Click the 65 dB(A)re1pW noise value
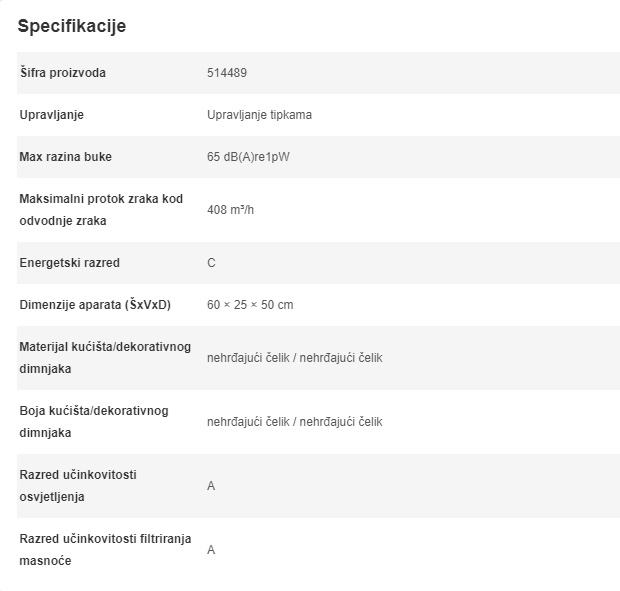 coord(248,157)
